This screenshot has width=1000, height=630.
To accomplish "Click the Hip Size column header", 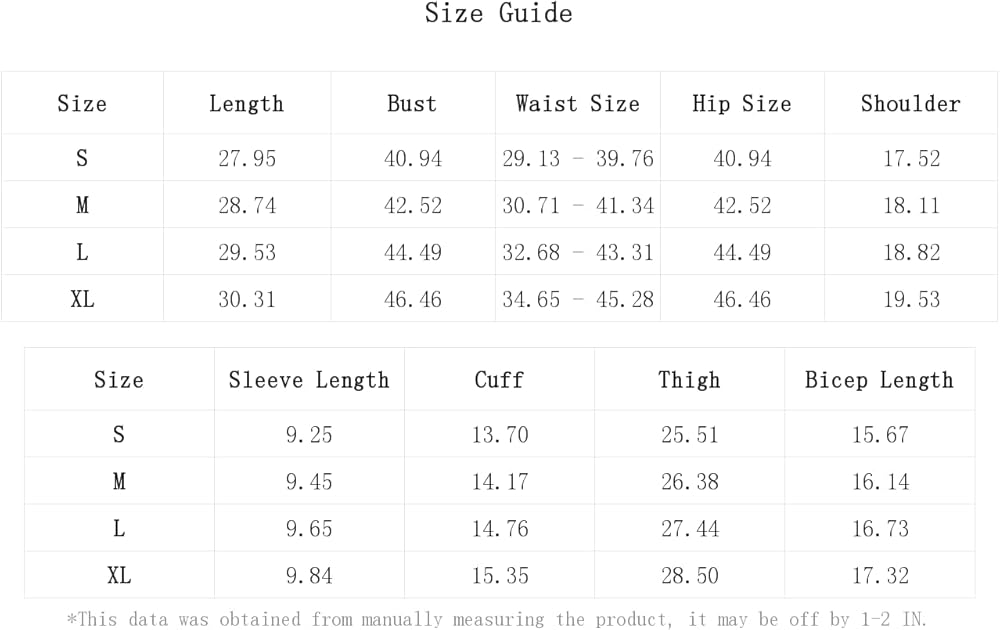I will [741, 104].
